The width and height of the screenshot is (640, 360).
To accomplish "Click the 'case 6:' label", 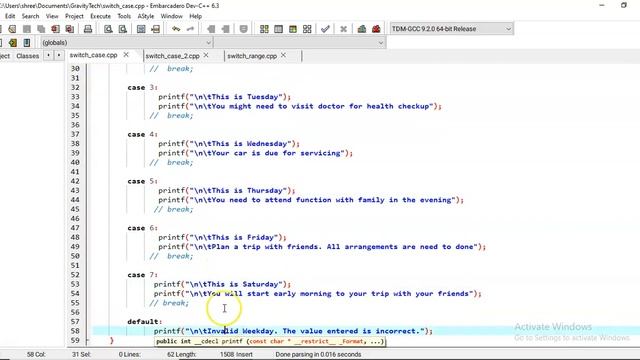I will (x=142, y=228).
